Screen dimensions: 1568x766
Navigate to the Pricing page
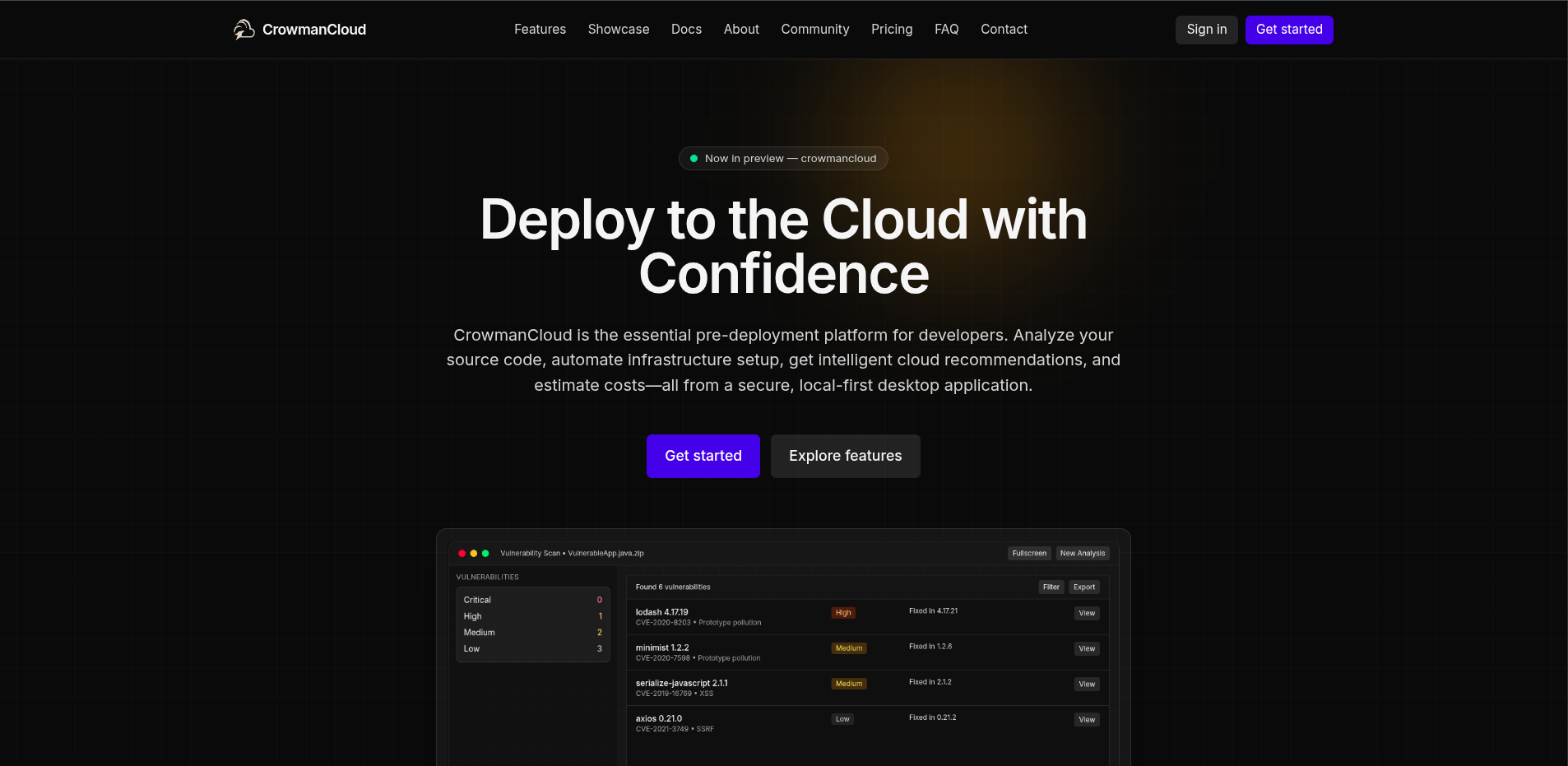click(x=891, y=30)
